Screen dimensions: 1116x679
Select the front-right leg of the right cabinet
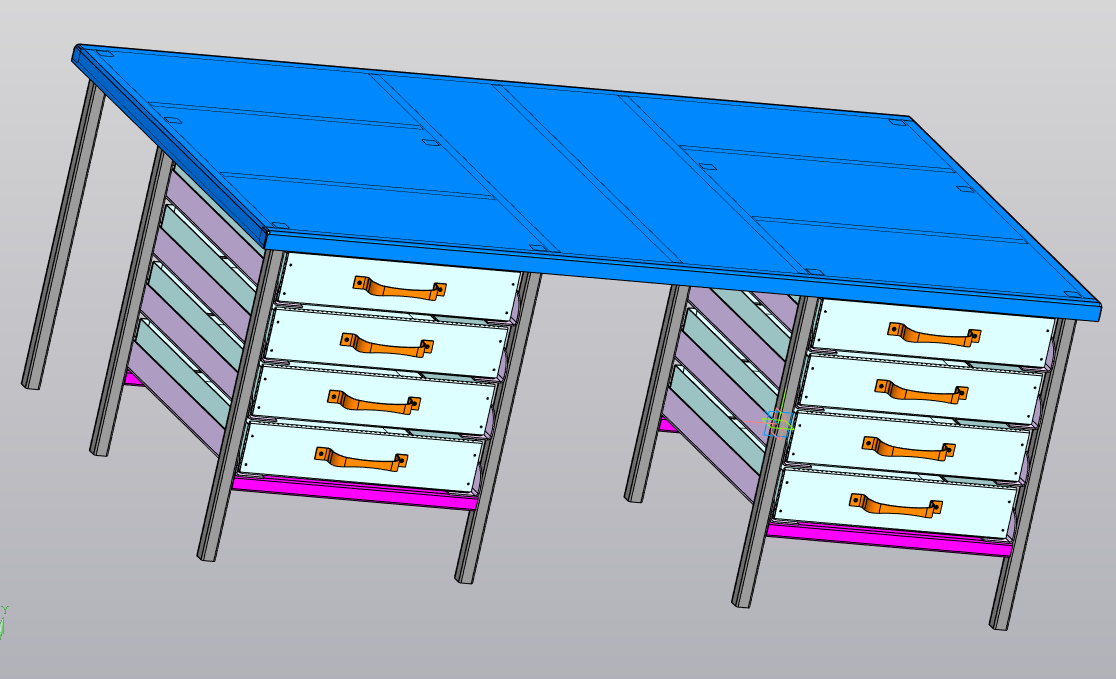point(1033,475)
